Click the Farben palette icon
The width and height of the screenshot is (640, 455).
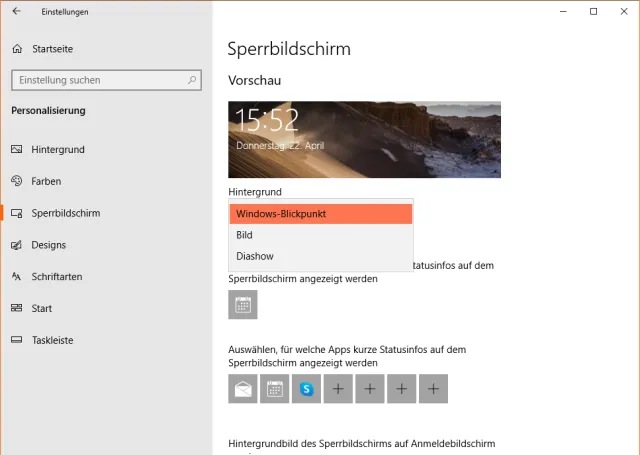coord(17,181)
